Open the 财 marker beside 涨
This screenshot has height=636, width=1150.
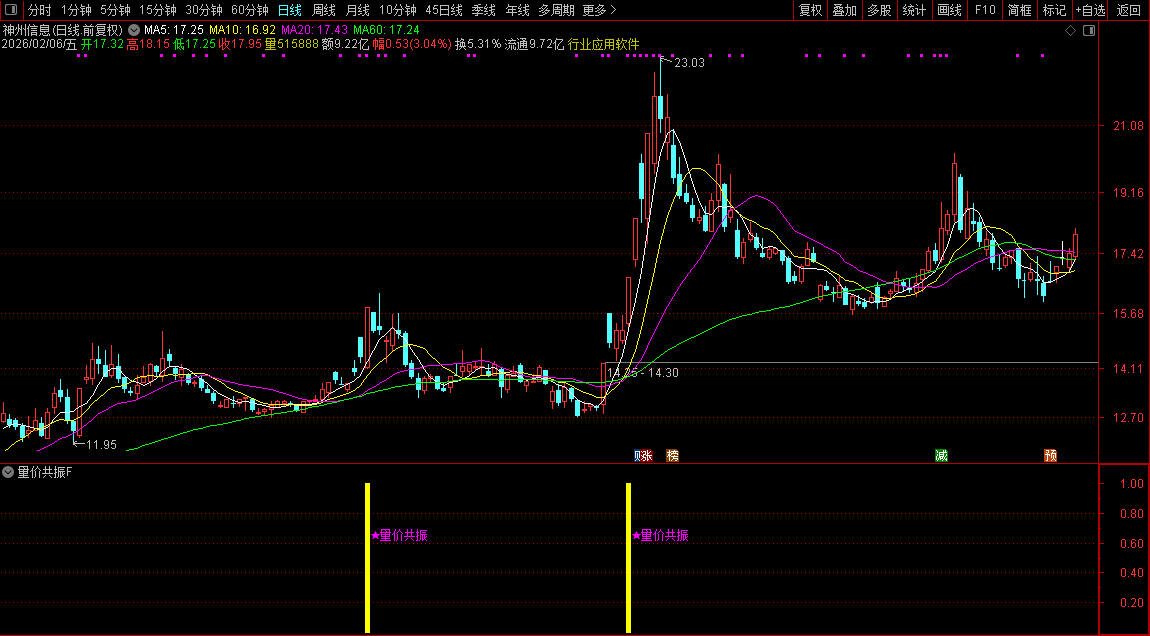(637, 456)
